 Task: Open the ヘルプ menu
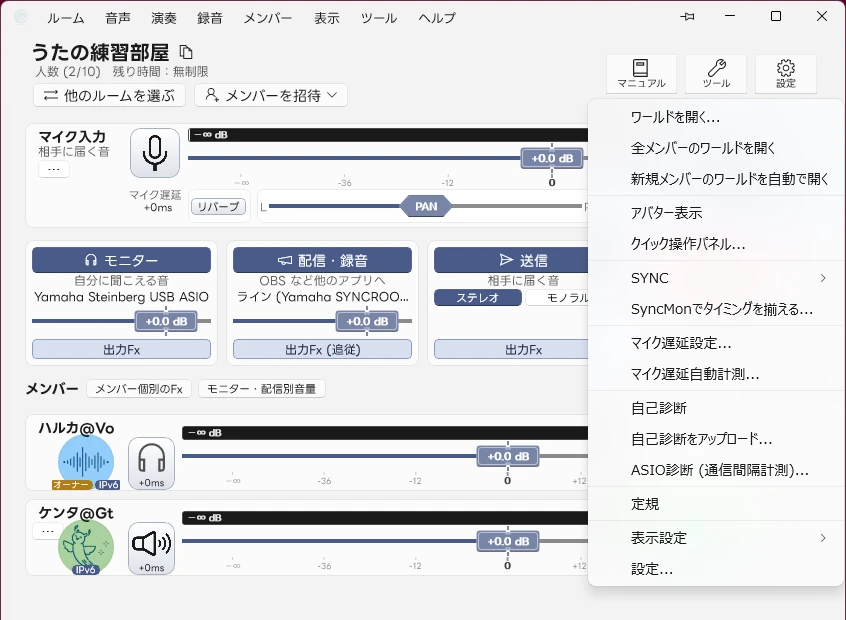[x=436, y=18]
